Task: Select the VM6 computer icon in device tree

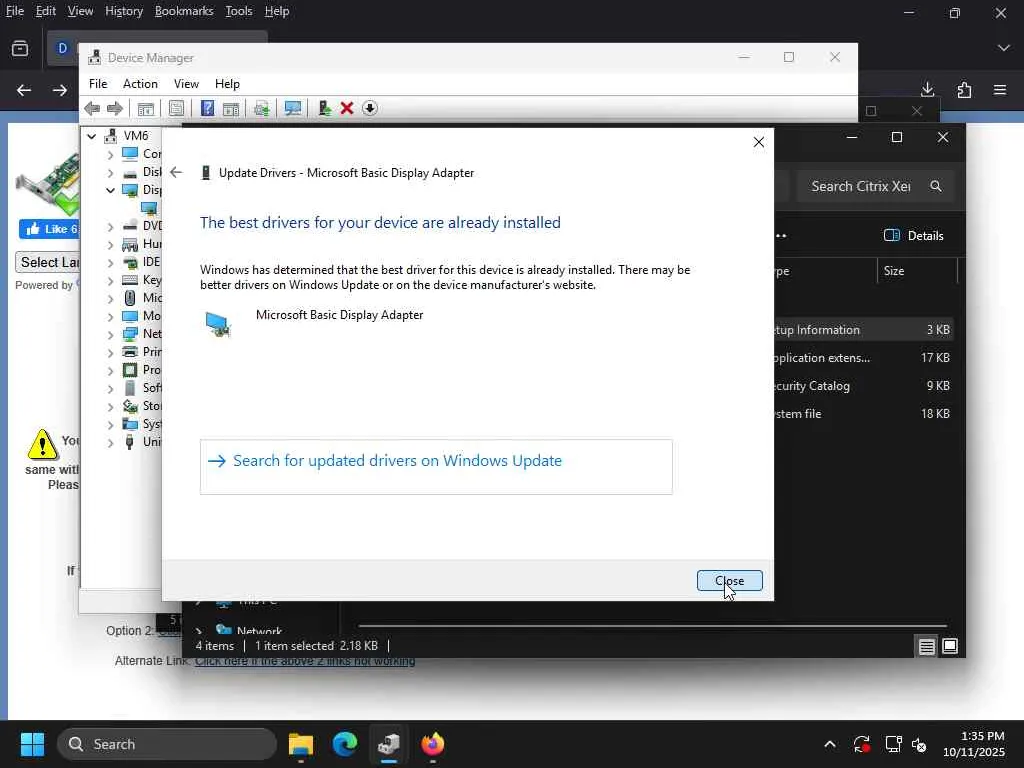Action: pyautogui.click(x=111, y=135)
